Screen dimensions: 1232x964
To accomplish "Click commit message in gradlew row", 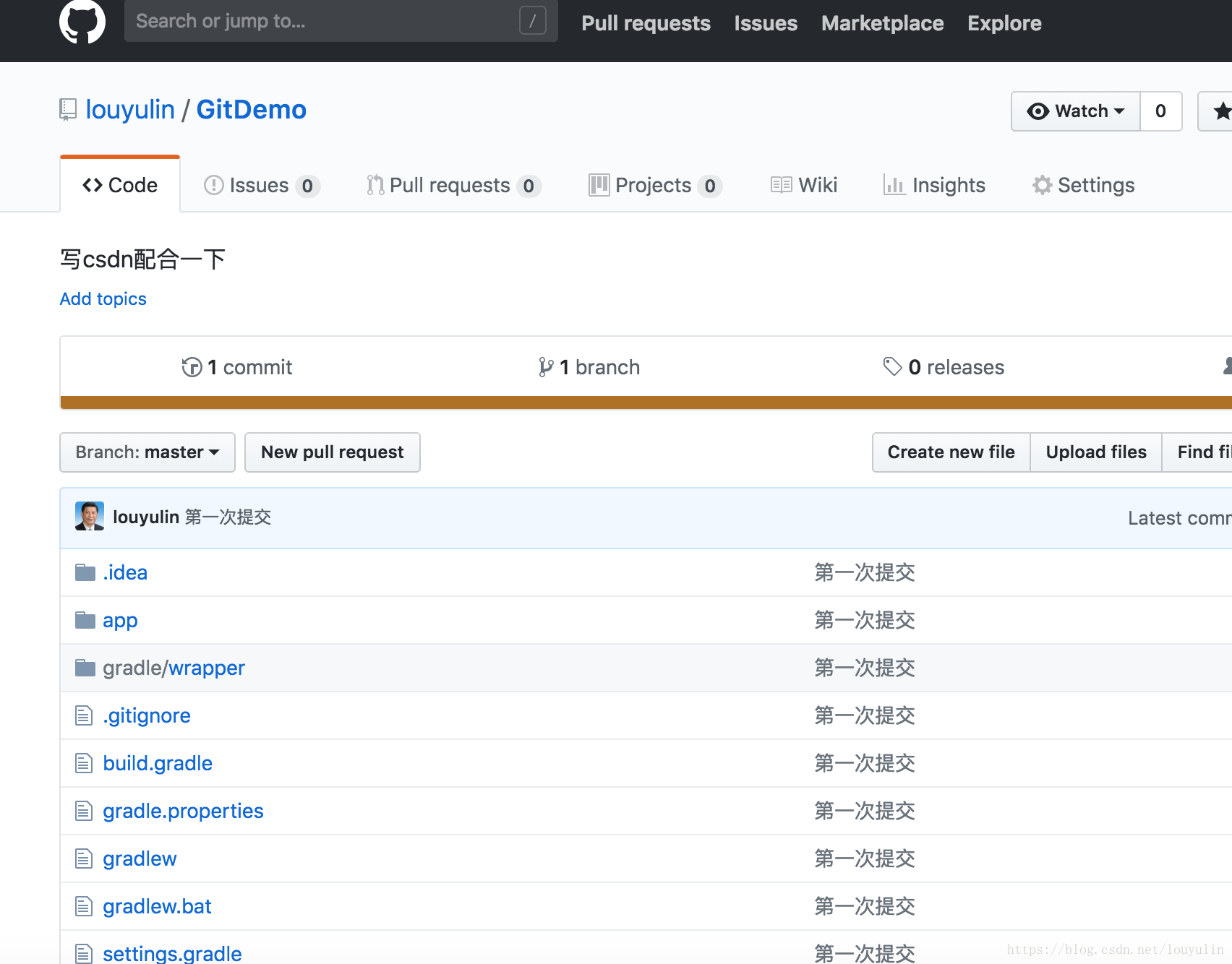I will point(865,858).
